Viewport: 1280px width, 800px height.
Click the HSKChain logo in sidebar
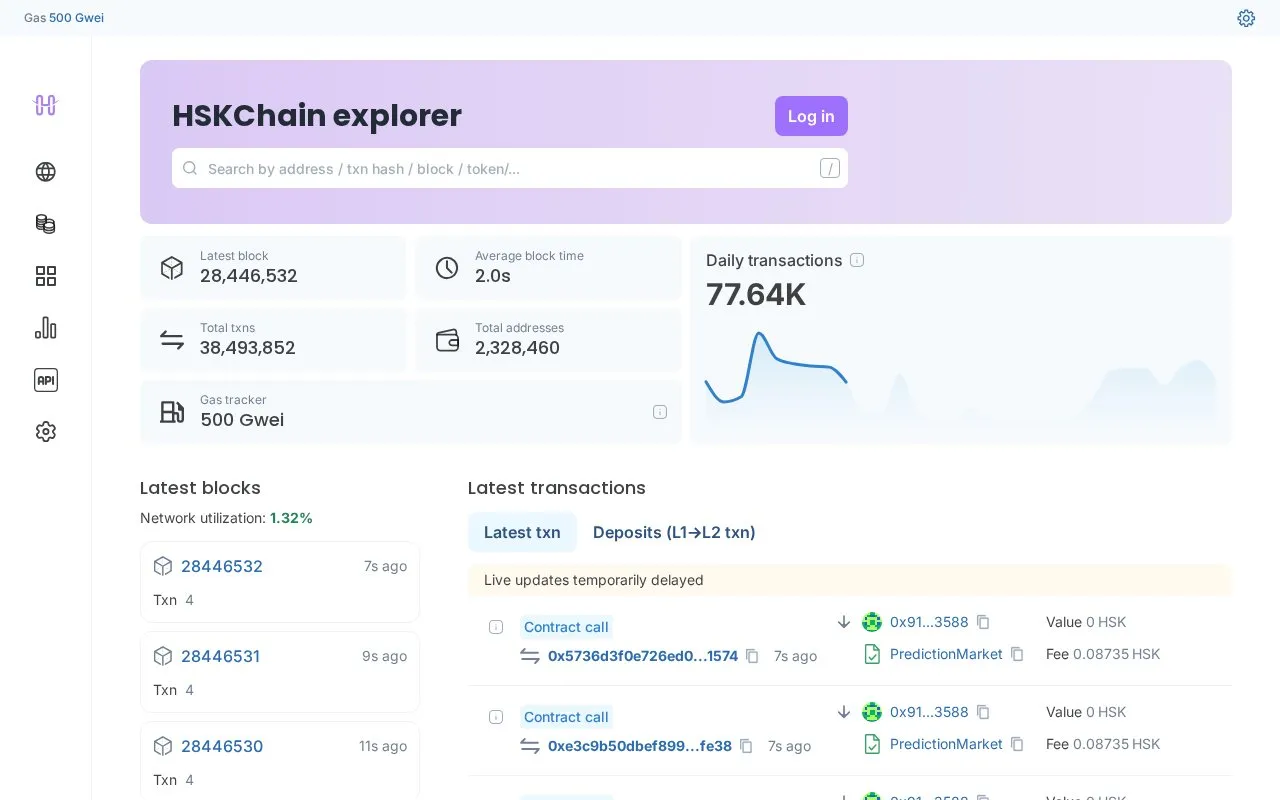pos(45,105)
